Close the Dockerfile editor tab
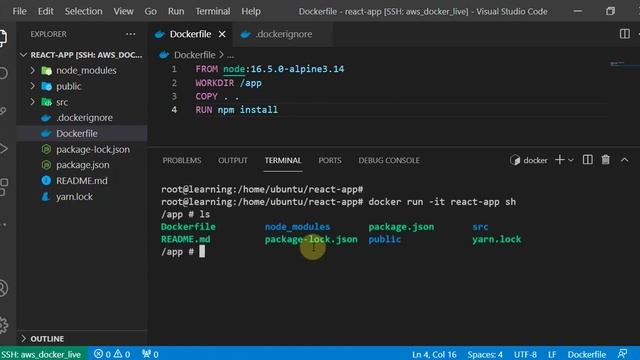 tap(222, 34)
